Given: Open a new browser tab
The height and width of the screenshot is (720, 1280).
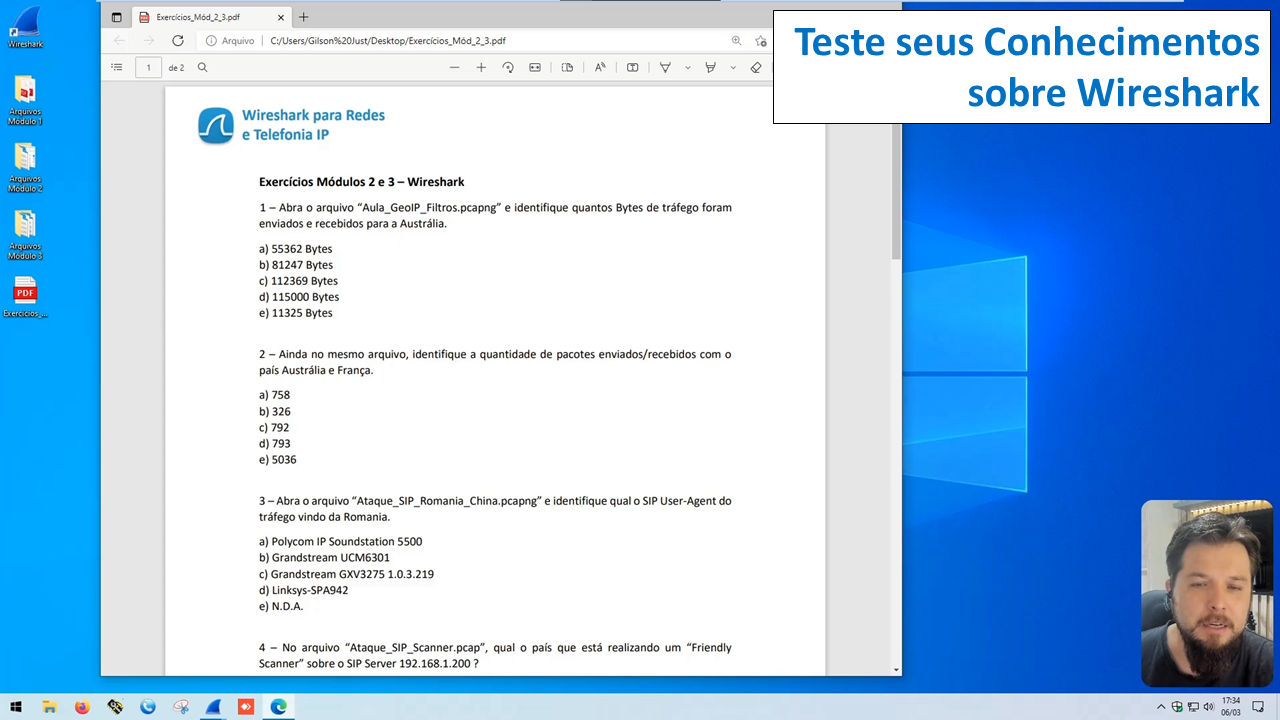Looking at the screenshot, I should click(x=304, y=17).
